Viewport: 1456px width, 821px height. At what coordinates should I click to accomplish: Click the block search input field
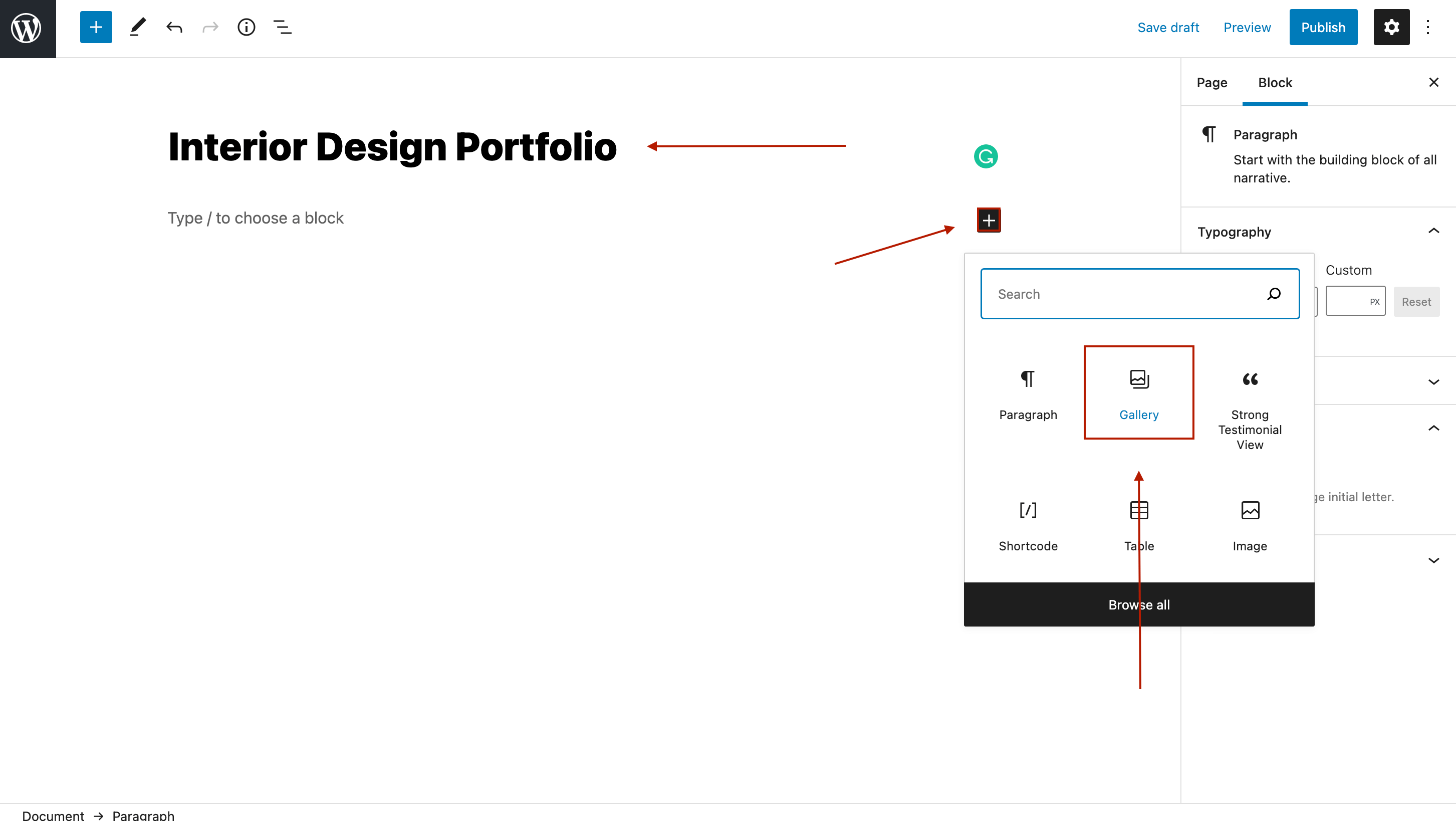pos(1140,293)
